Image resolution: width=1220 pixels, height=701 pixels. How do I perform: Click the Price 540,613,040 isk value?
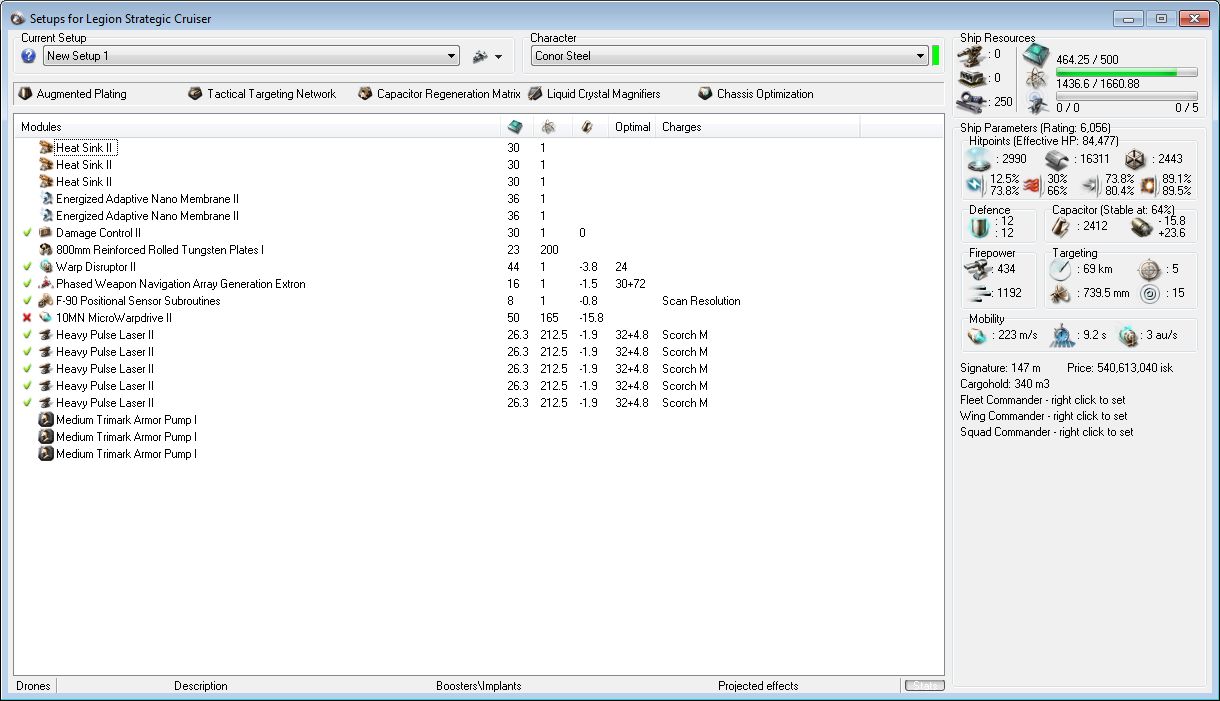(1120, 368)
